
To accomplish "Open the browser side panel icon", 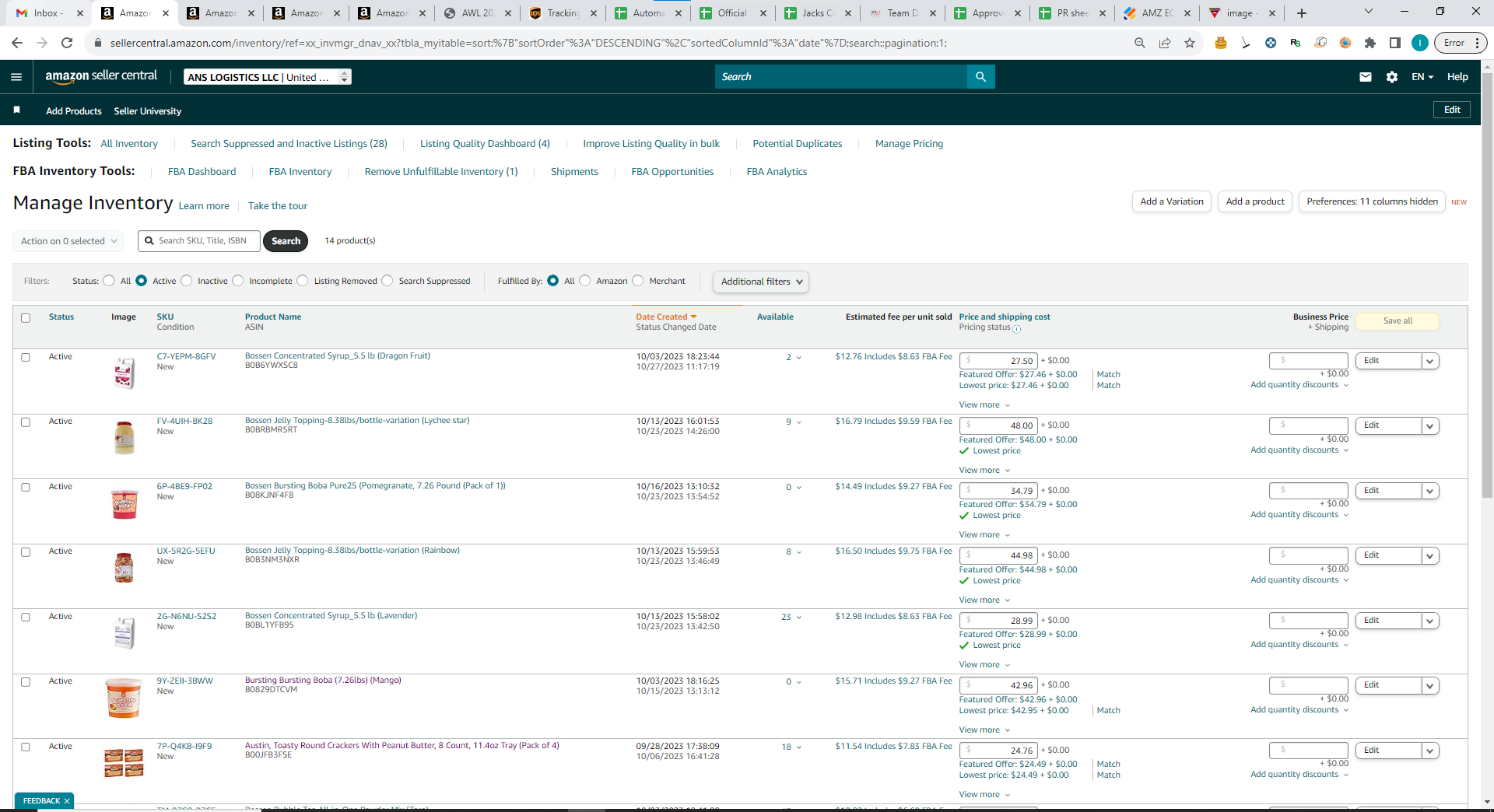I will pyautogui.click(x=1395, y=43).
